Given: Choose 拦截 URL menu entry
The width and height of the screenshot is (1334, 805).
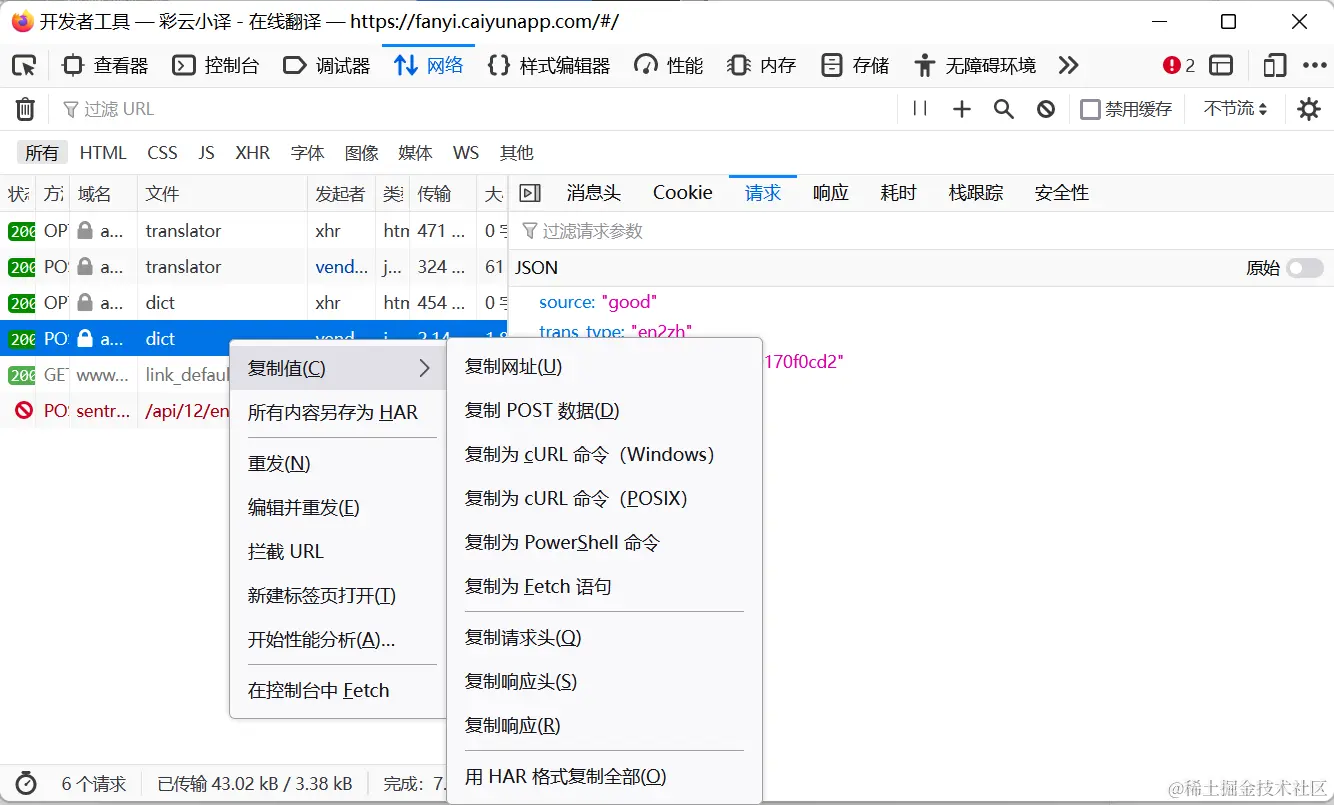Looking at the screenshot, I should (x=340, y=552).
